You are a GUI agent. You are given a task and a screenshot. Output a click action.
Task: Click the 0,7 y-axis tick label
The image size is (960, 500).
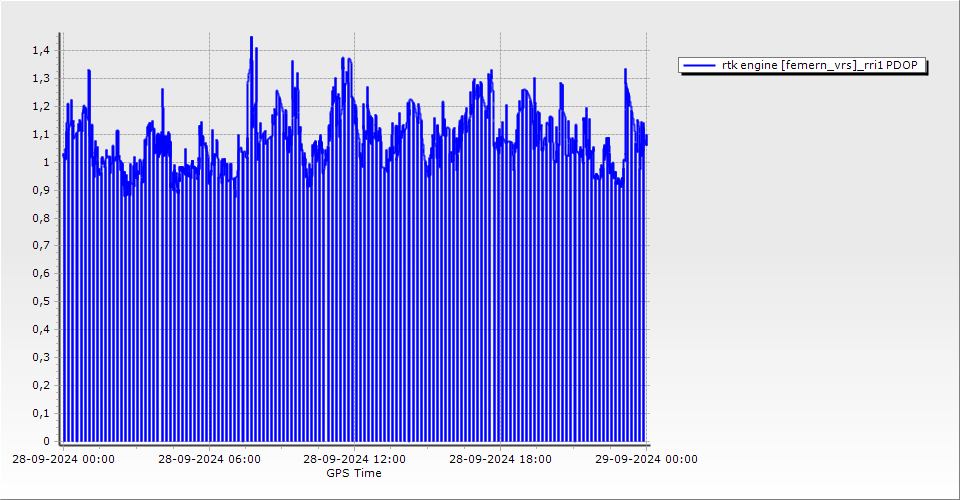[x=40, y=245]
